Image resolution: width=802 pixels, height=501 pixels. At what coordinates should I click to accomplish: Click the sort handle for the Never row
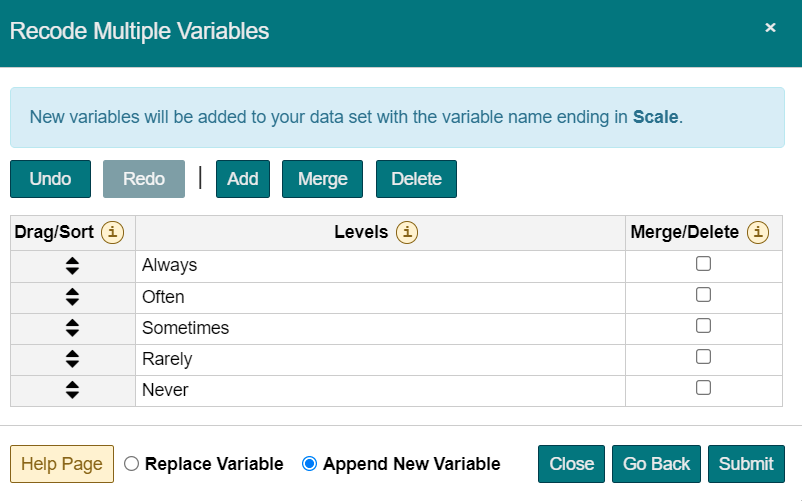click(x=72, y=390)
